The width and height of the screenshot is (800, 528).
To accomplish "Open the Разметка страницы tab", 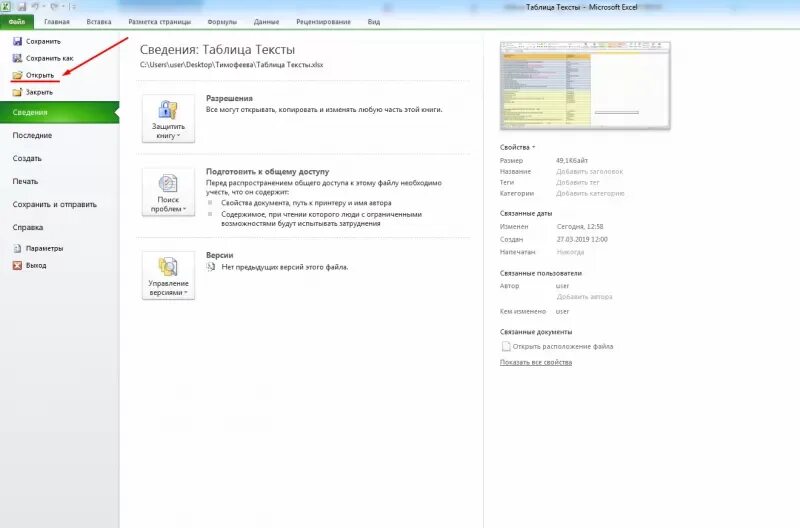I will pos(159,22).
